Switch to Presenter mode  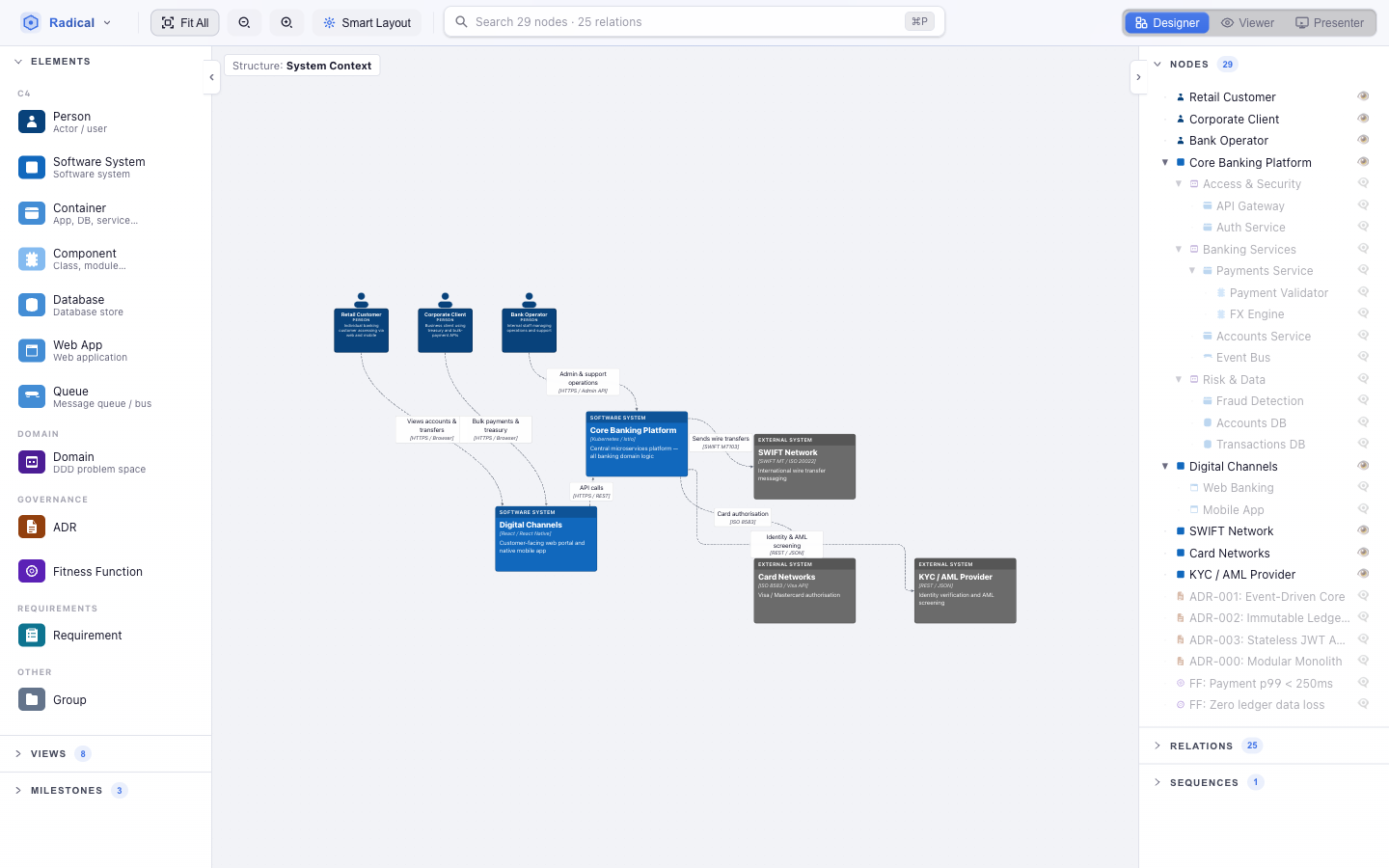pyautogui.click(x=1330, y=22)
